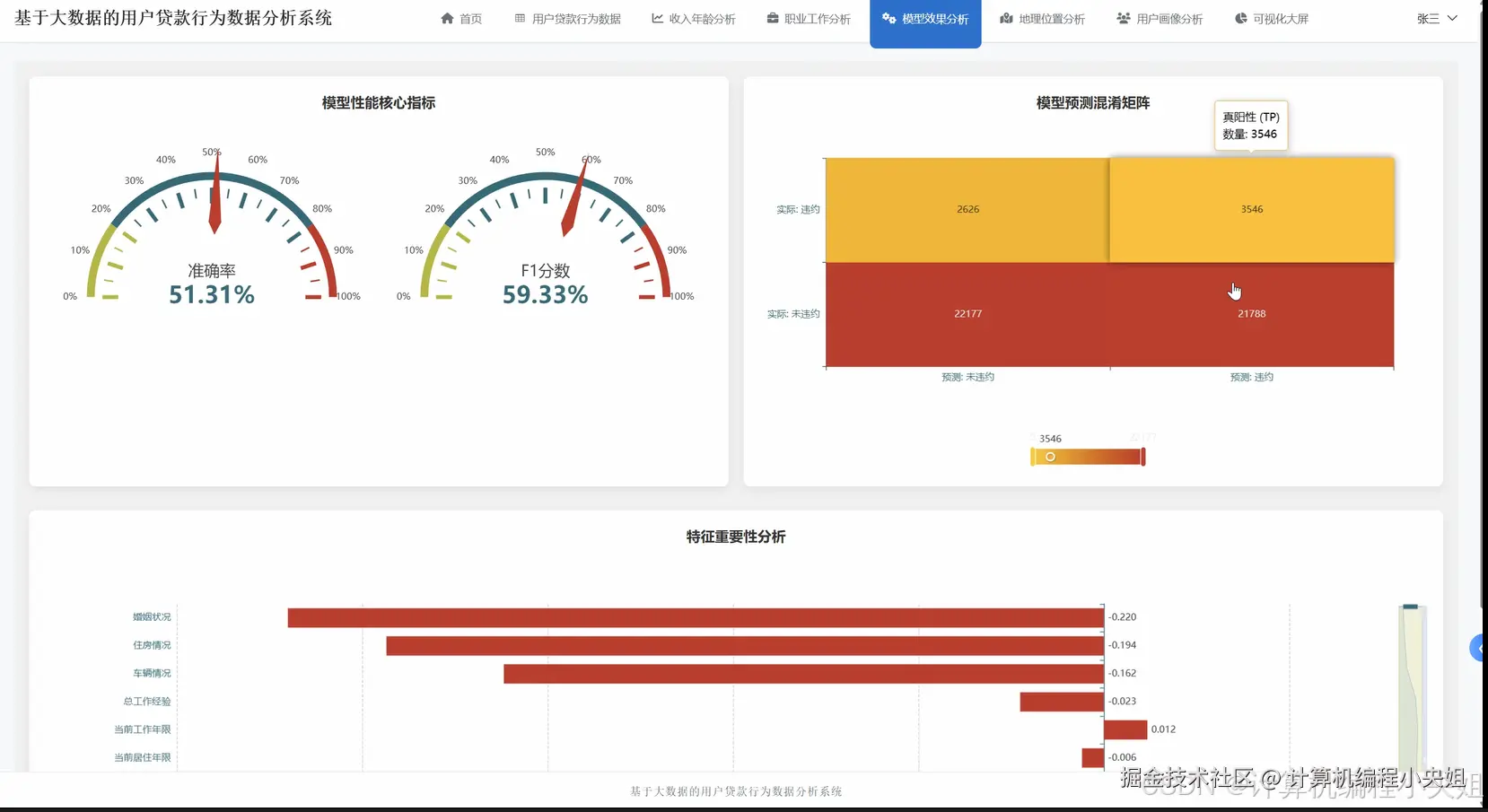Click the 预测: 未违约 axis label
The image size is (1488, 812).
point(967,377)
